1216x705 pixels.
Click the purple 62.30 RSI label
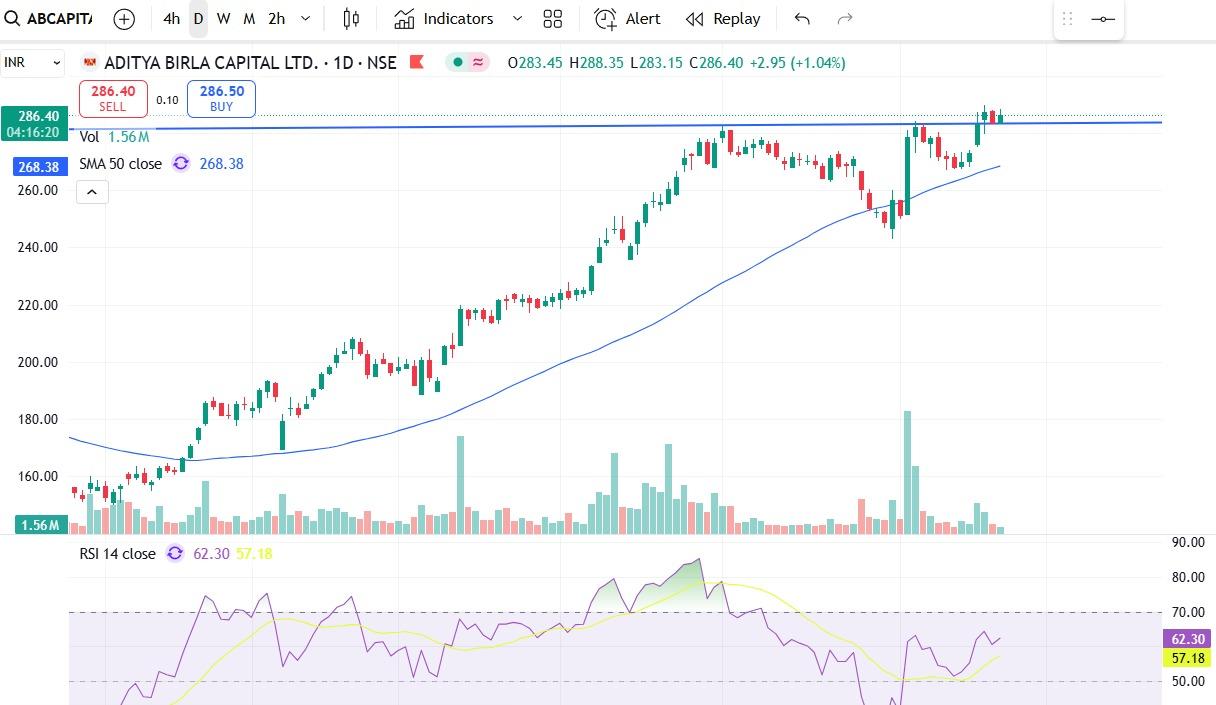1189,639
